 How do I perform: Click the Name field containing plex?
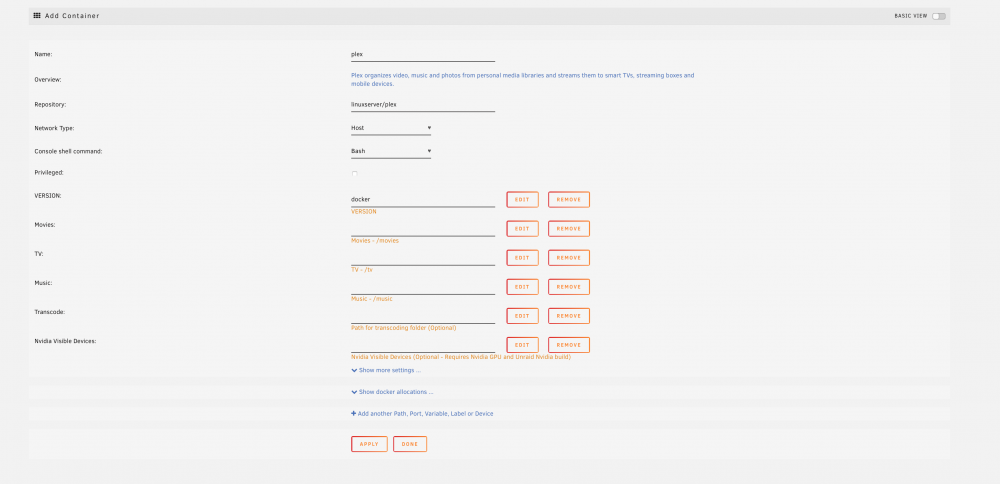click(x=423, y=55)
